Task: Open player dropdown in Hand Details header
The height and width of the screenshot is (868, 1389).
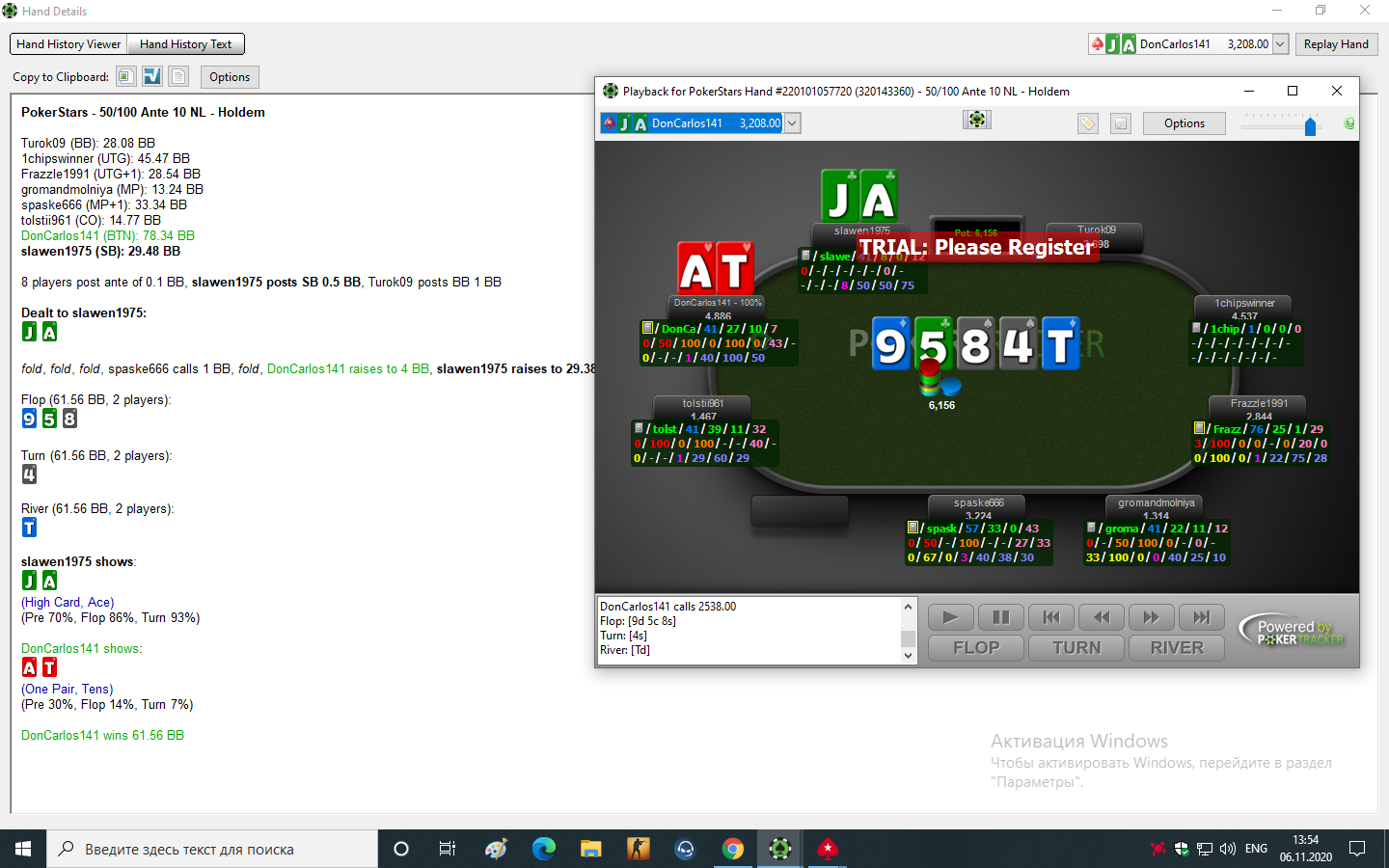Action: pyautogui.click(x=1280, y=44)
